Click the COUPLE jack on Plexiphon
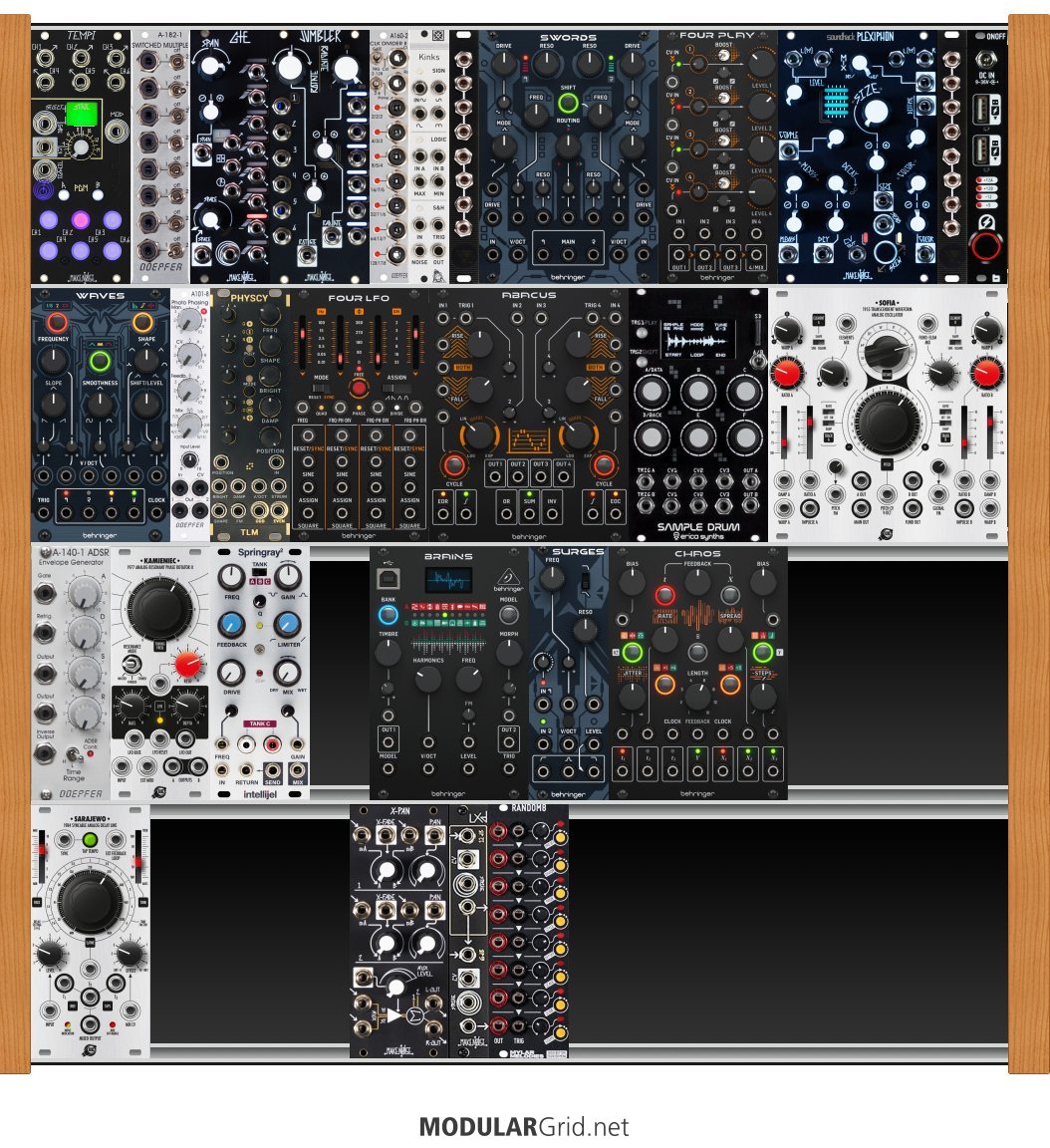Viewport: 1050px width, 1148px height. tap(788, 150)
